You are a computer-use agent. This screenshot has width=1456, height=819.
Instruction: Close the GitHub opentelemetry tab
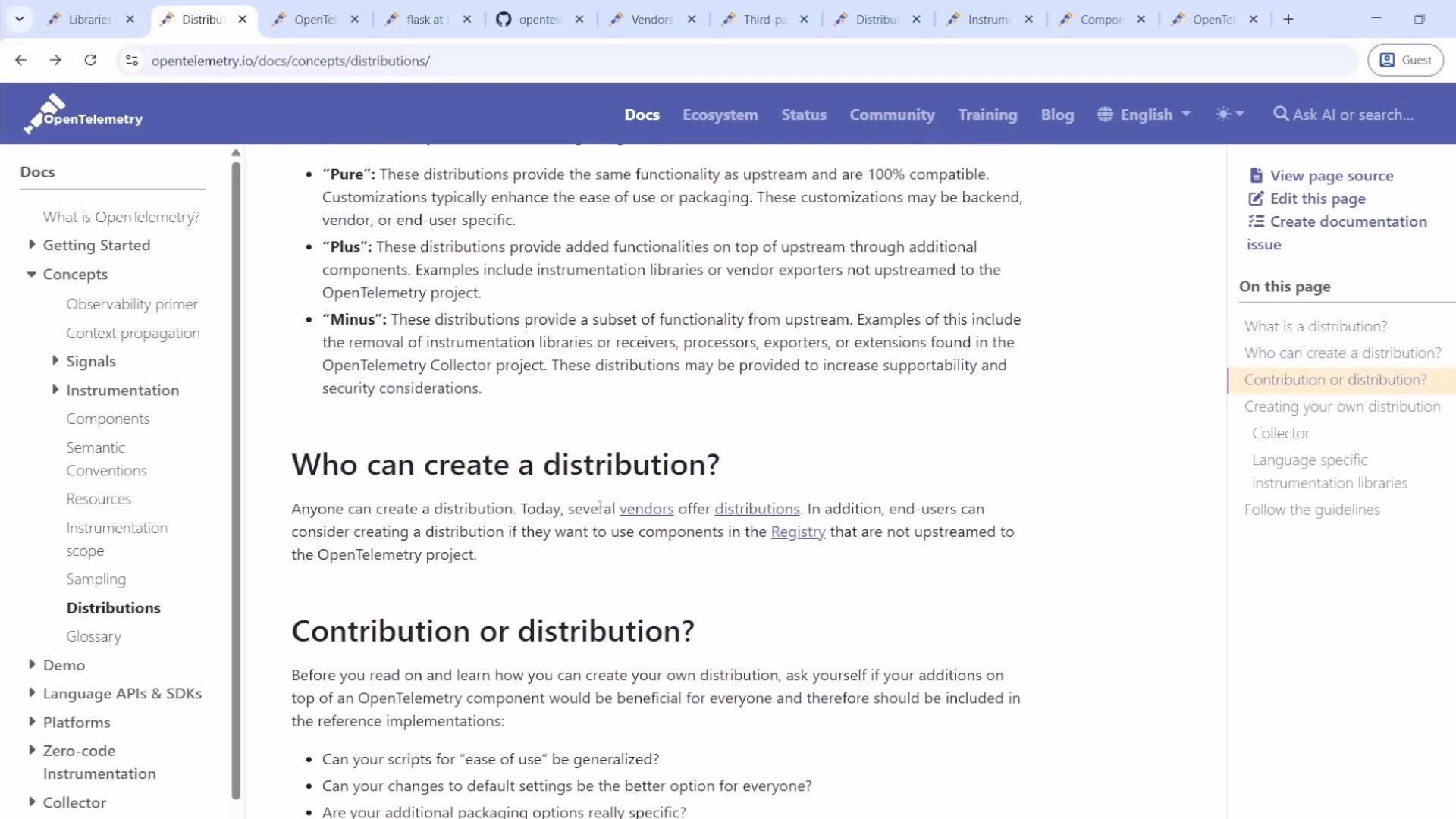coord(579,20)
